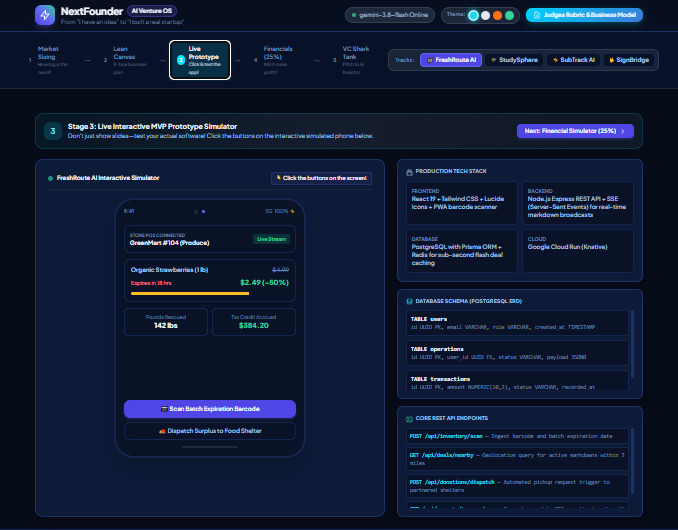This screenshot has width=678, height=530.
Task: Click the phone home indicator bar
Action: [x=210, y=447]
